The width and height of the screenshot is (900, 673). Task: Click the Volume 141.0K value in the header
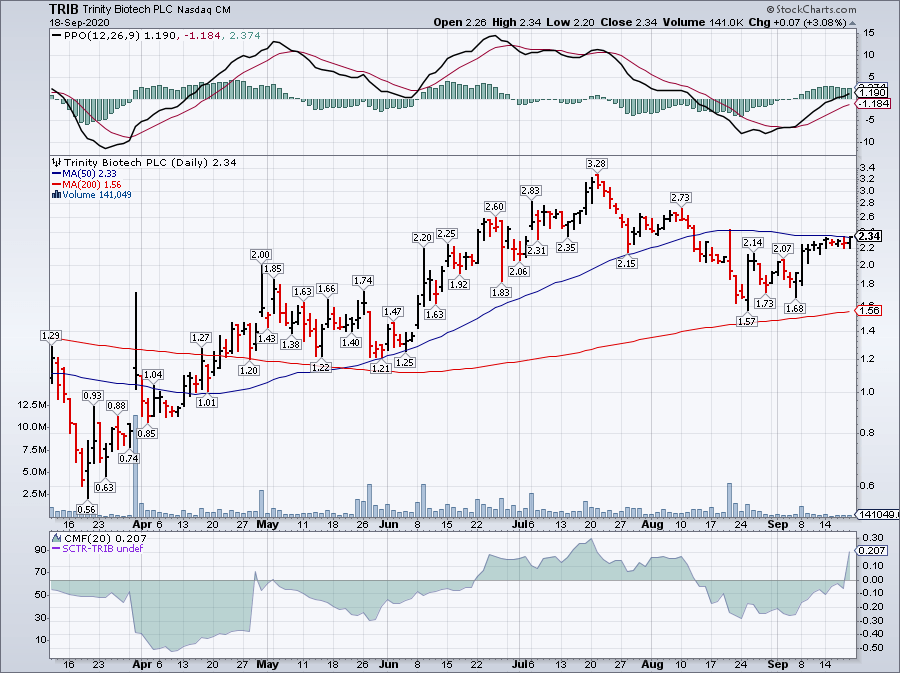click(x=703, y=22)
